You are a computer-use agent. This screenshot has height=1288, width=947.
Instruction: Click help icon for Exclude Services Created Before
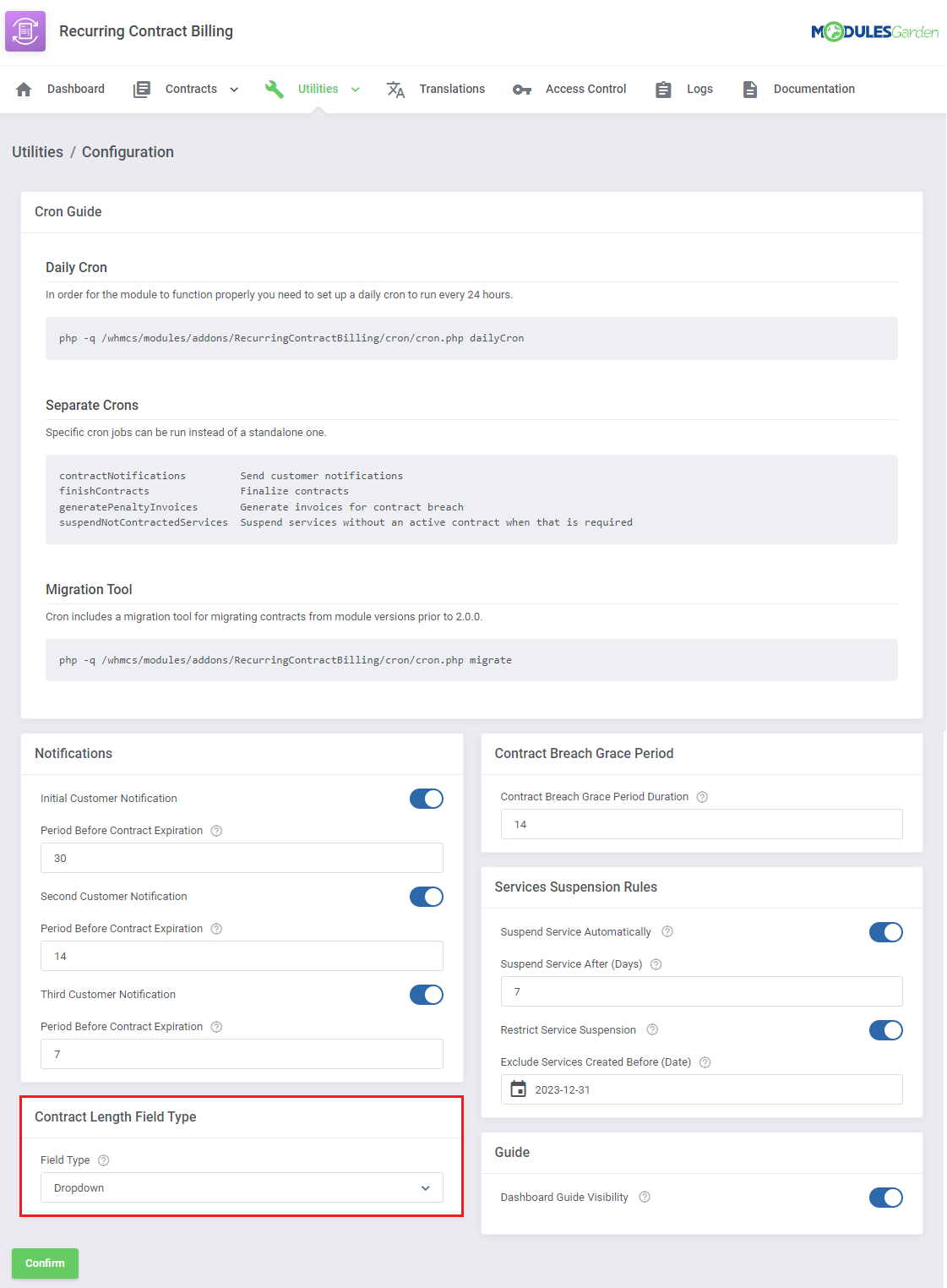[x=705, y=1062]
